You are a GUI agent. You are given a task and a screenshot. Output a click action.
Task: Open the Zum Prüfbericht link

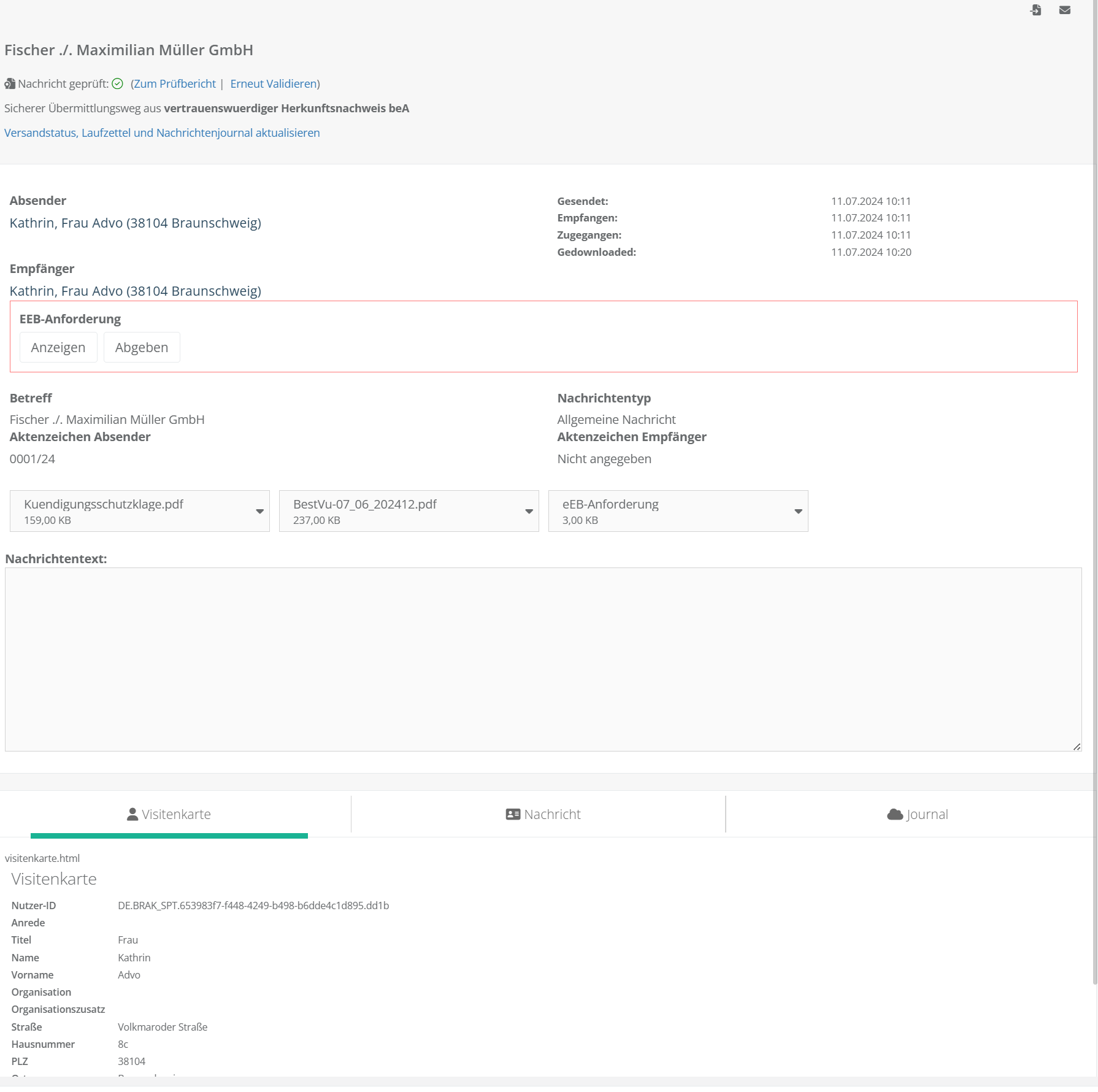click(175, 84)
